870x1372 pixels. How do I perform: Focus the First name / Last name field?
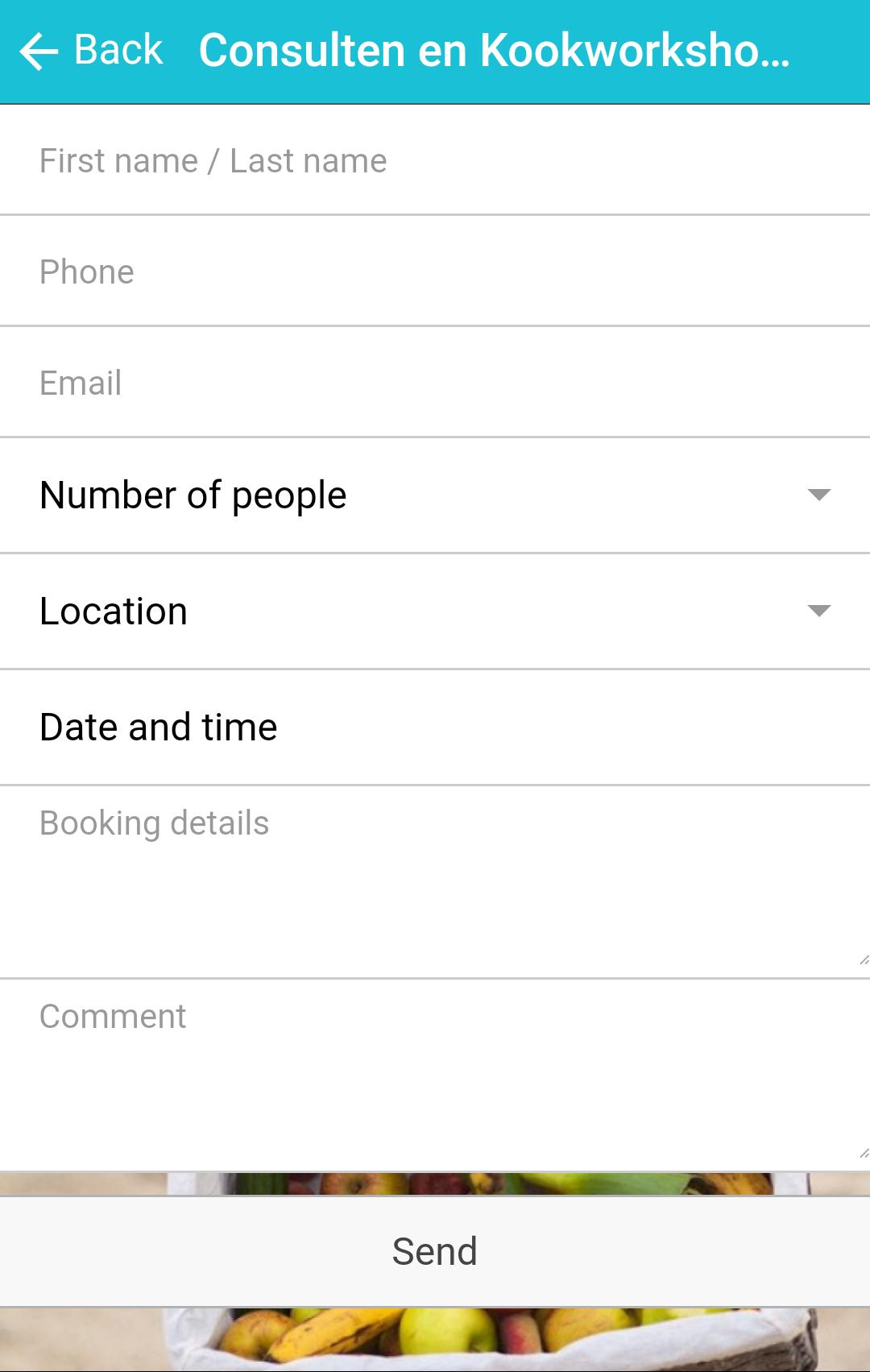tap(435, 161)
